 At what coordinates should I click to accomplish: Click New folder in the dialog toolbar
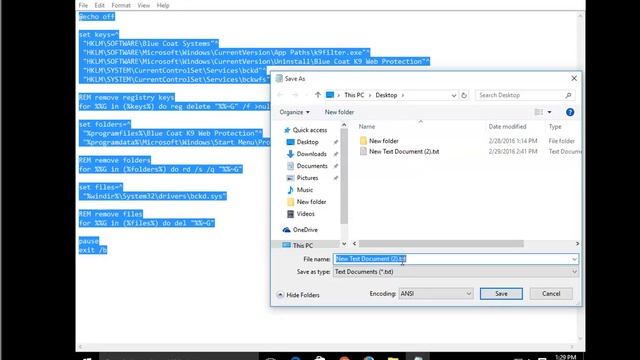(339, 112)
